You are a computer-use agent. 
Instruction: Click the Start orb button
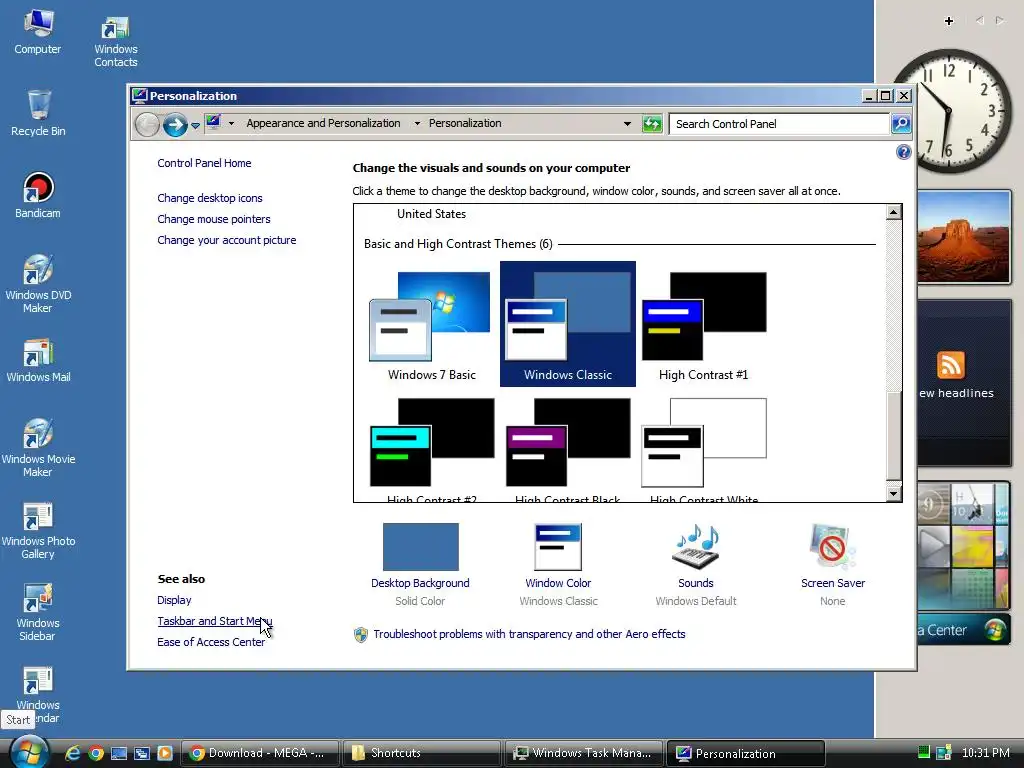point(29,752)
